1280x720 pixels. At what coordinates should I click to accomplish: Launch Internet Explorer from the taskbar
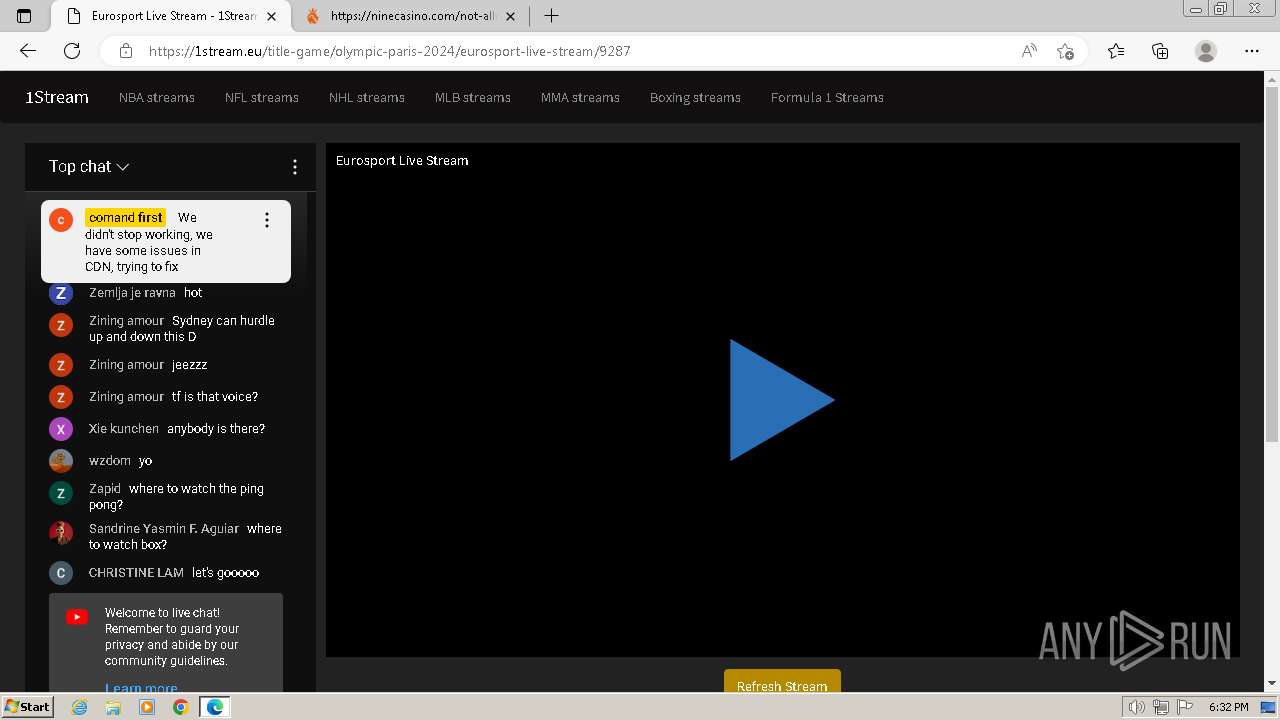click(80, 707)
